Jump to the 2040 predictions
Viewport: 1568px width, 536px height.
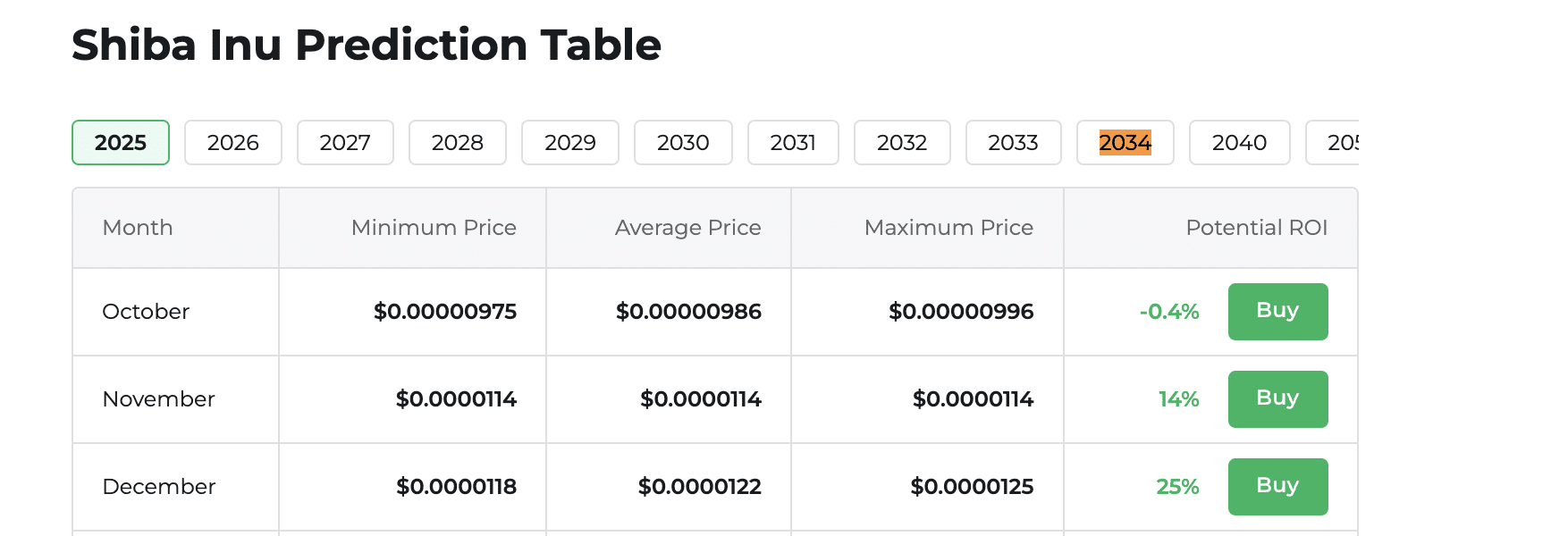pos(1239,142)
